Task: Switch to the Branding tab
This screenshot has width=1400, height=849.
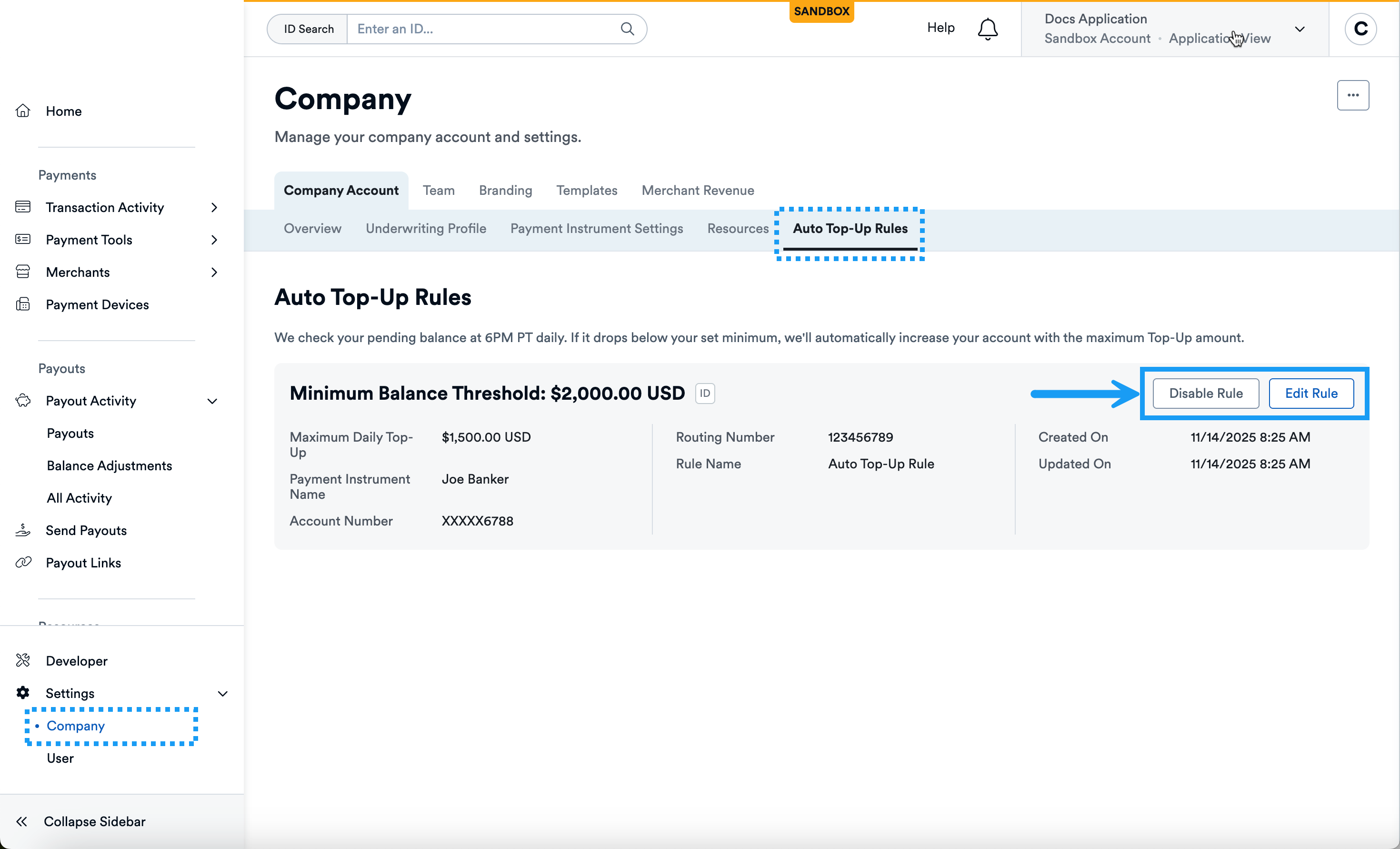Action: click(505, 191)
